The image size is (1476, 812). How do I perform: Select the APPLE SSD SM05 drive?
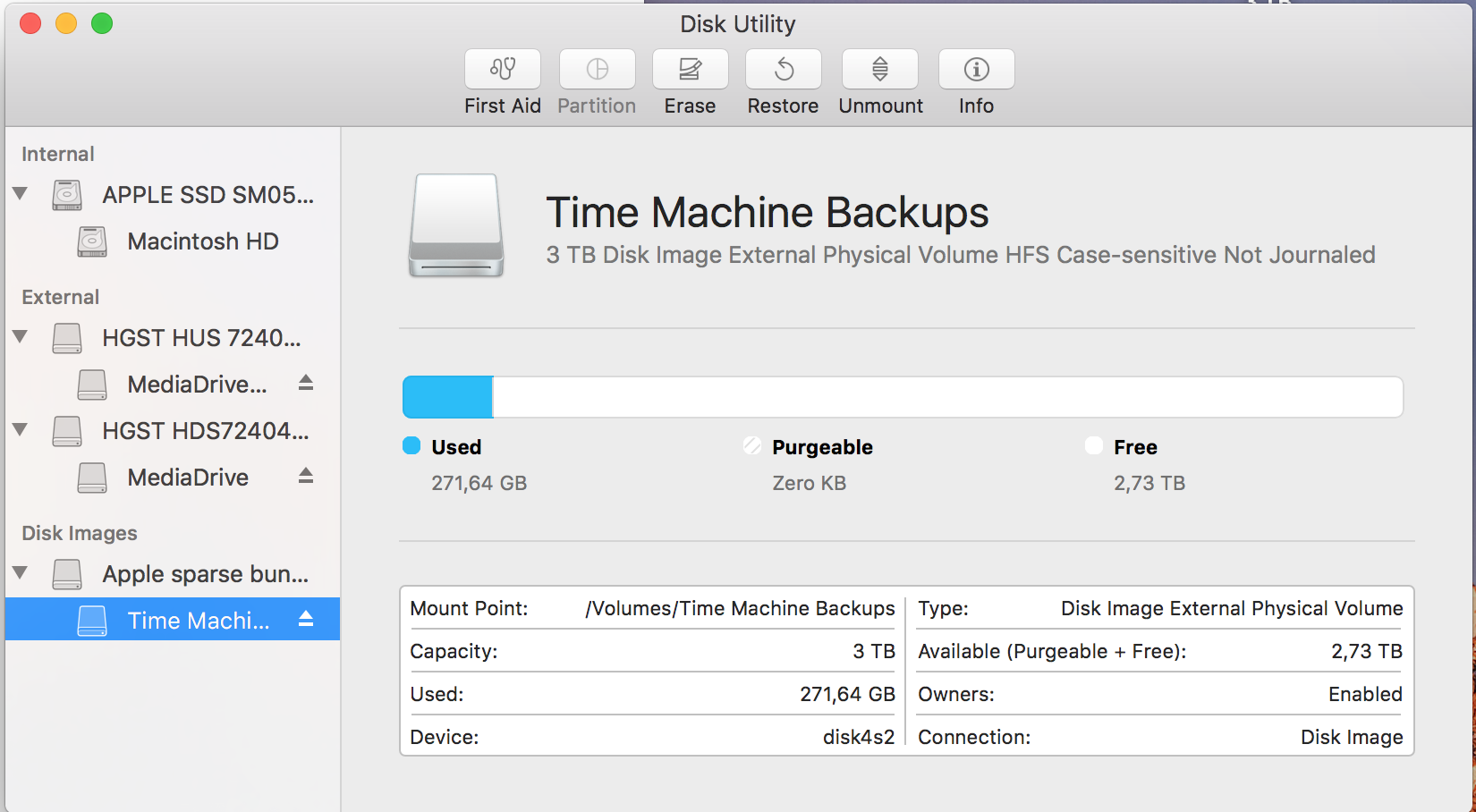point(208,195)
